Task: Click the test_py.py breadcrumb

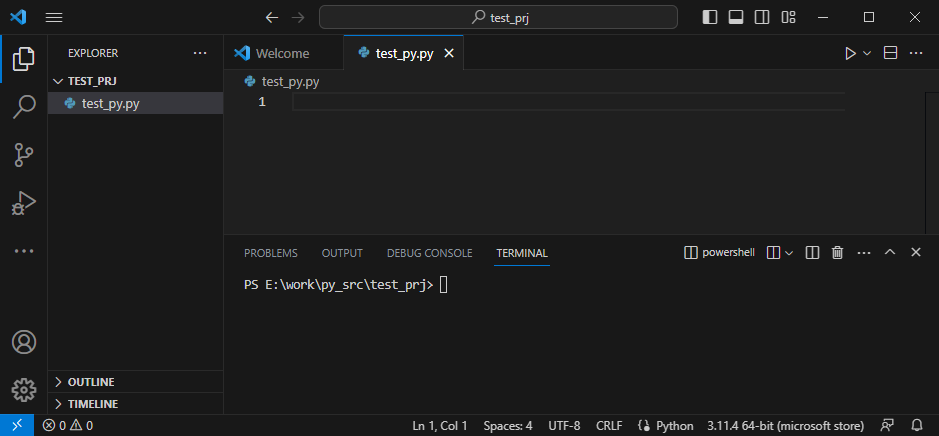Action: 290,82
